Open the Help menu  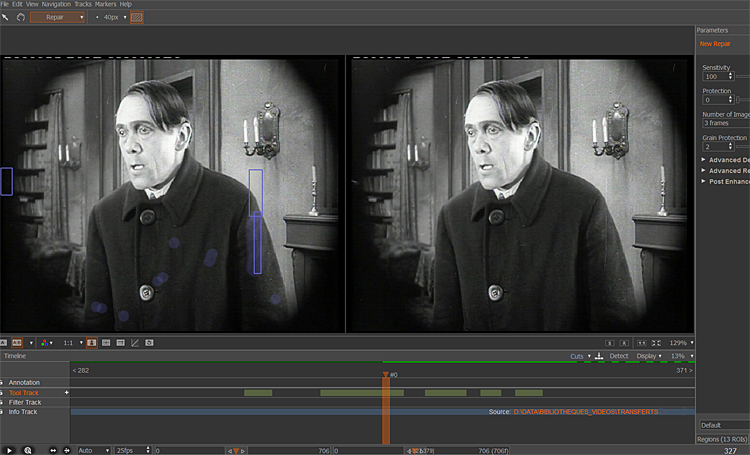coord(125,4)
